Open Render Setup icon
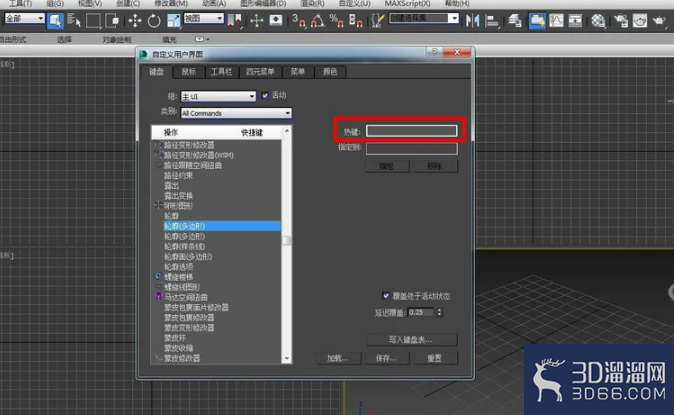Viewport: 674px width, 415px height. coord(621,20)
